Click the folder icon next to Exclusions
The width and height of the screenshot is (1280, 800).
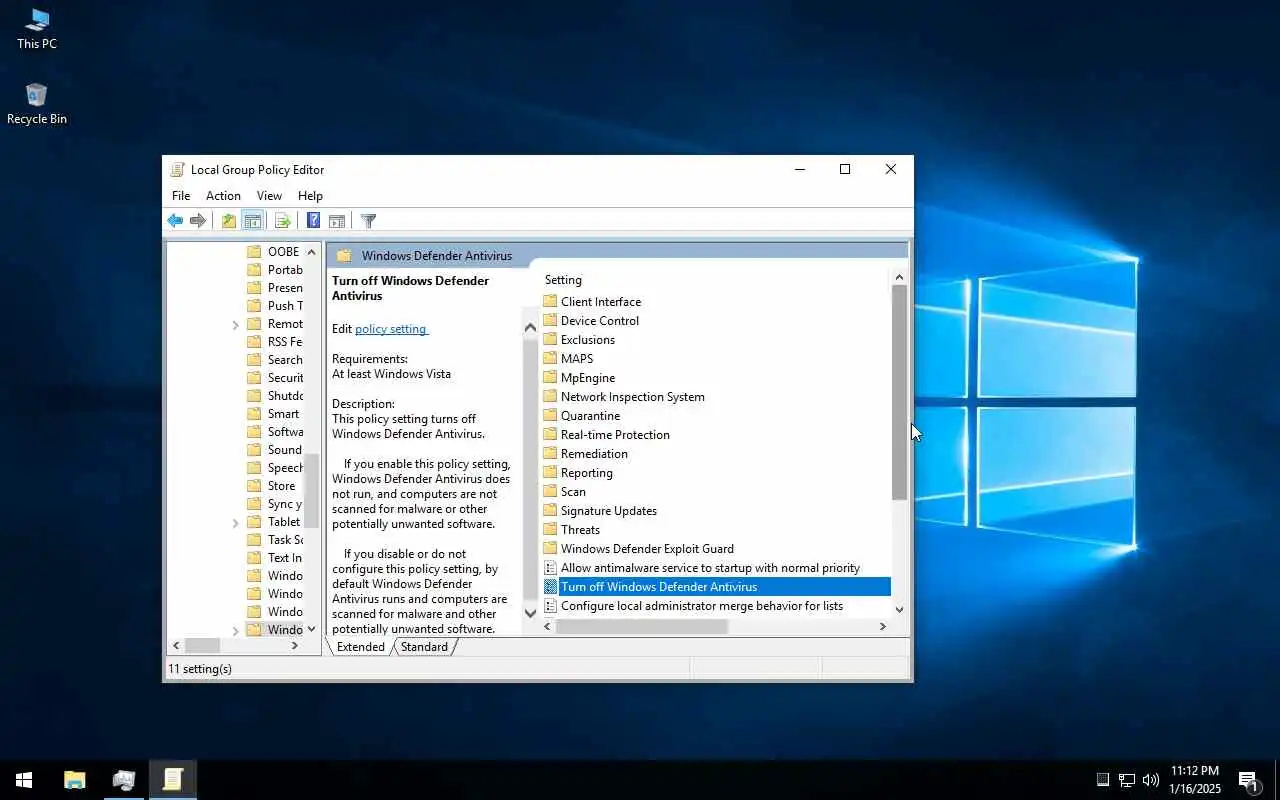pyautogui.click(x=550, y=340)
